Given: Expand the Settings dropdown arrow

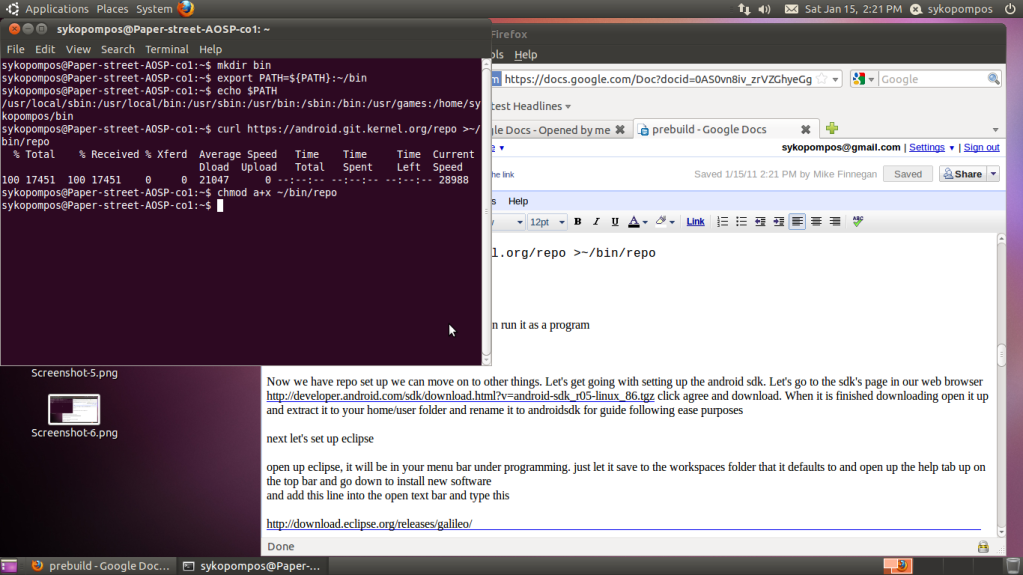Looking at the screenshot, I should (951, 148).
